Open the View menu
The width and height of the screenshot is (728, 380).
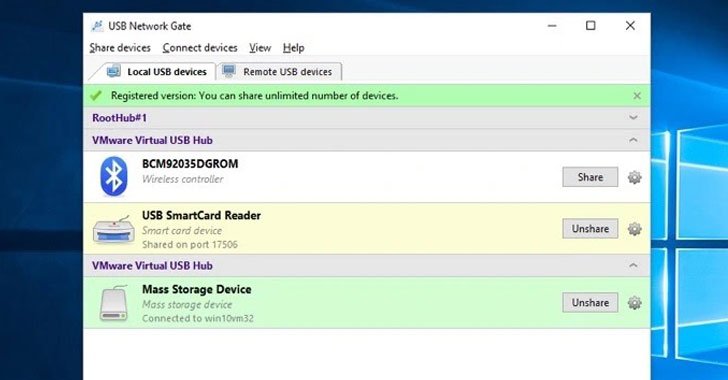260,48
